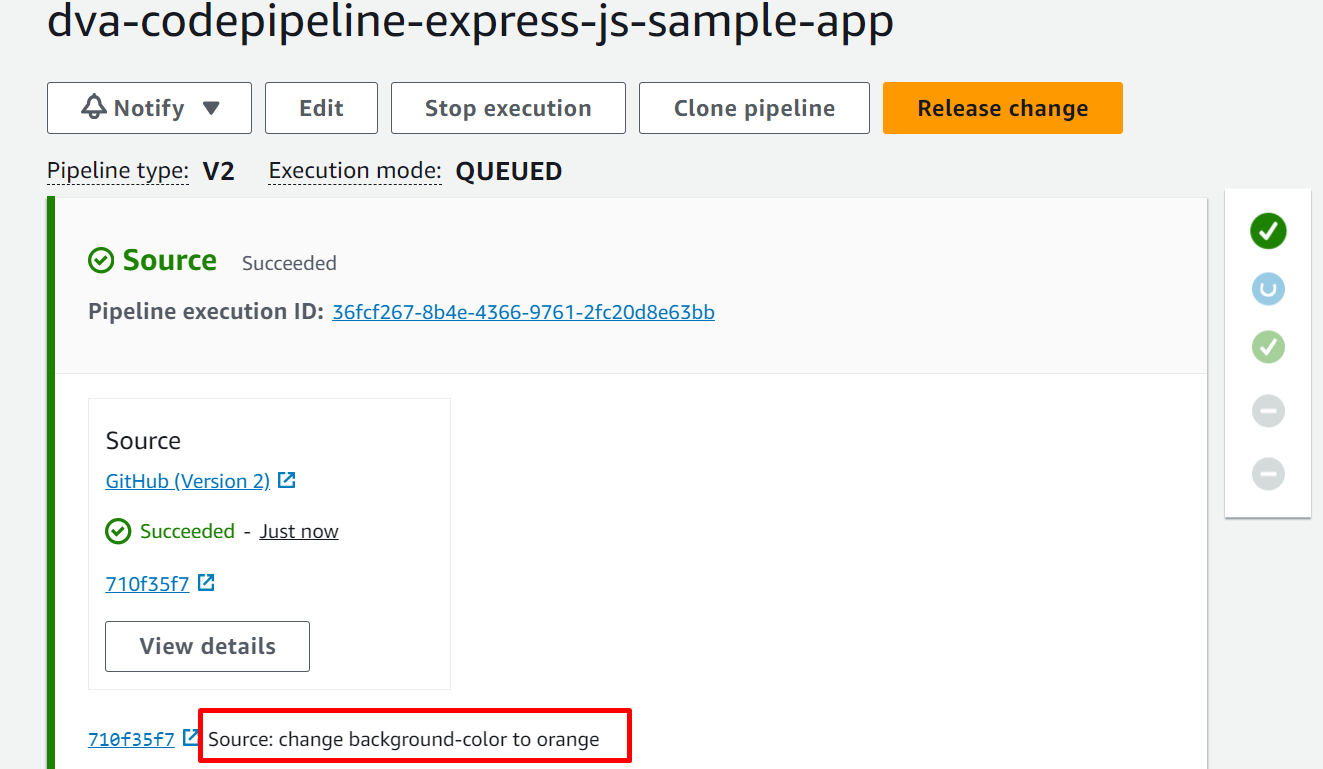This screenshot has width=1323, height=769.
Task: Open commit 710f35f7 link in Source card
Action: point(147,583)
